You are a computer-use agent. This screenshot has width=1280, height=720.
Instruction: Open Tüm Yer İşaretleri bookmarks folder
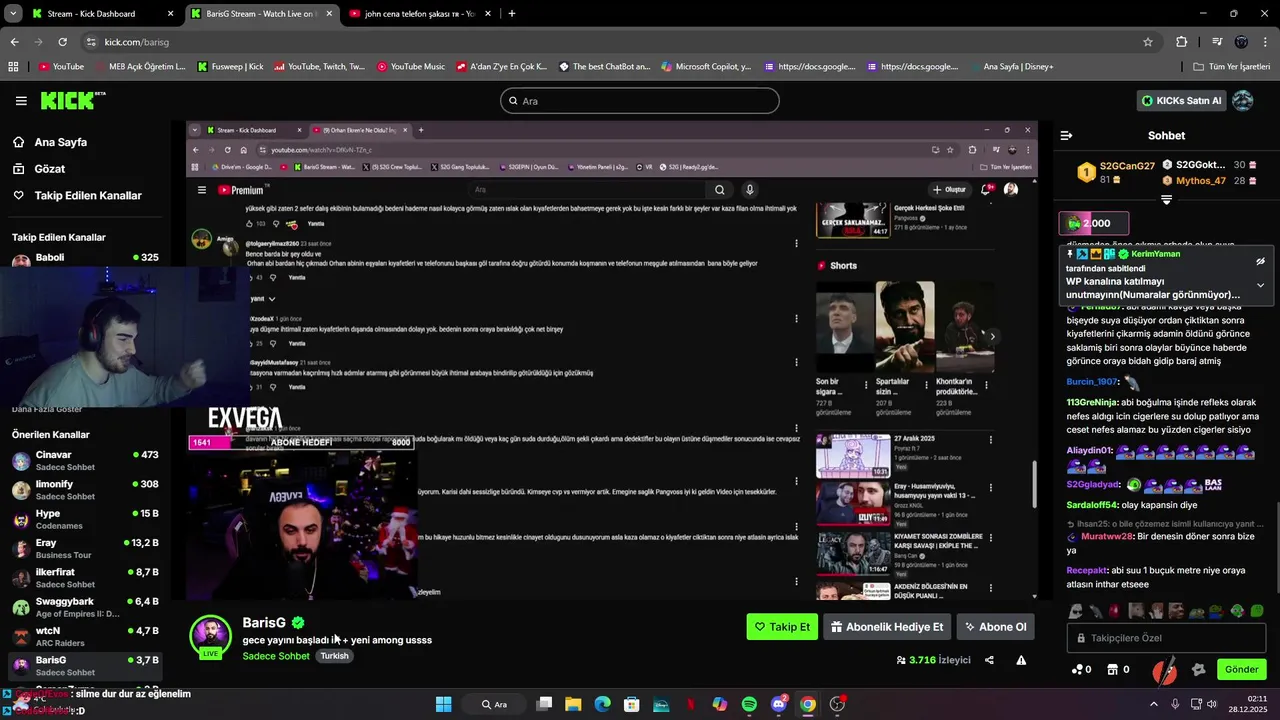coord(1232,67)
